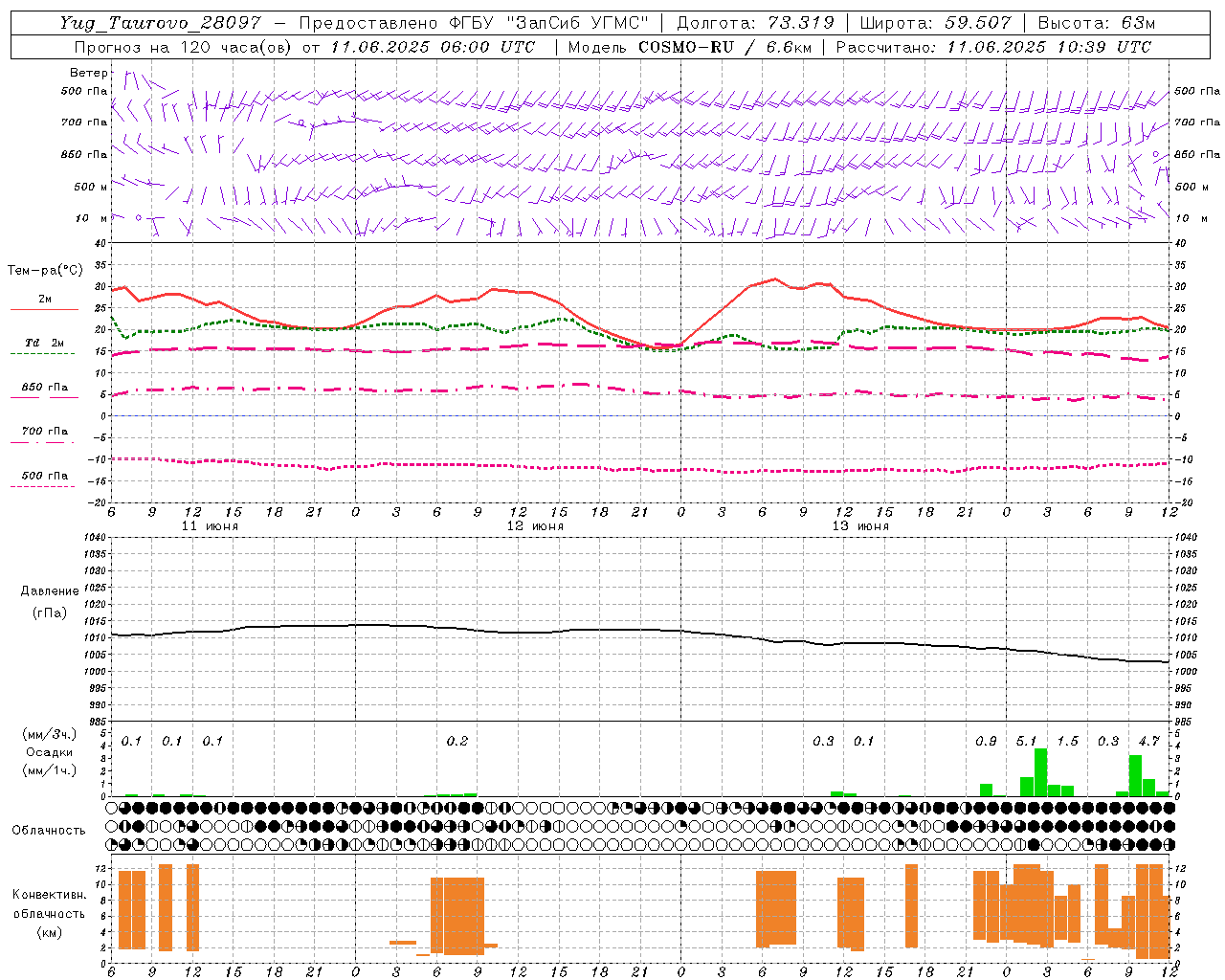The width and height of the screenshot is (1225, 980).
Task: Click the Давление pressure panel label
Action: click(50, 591)
